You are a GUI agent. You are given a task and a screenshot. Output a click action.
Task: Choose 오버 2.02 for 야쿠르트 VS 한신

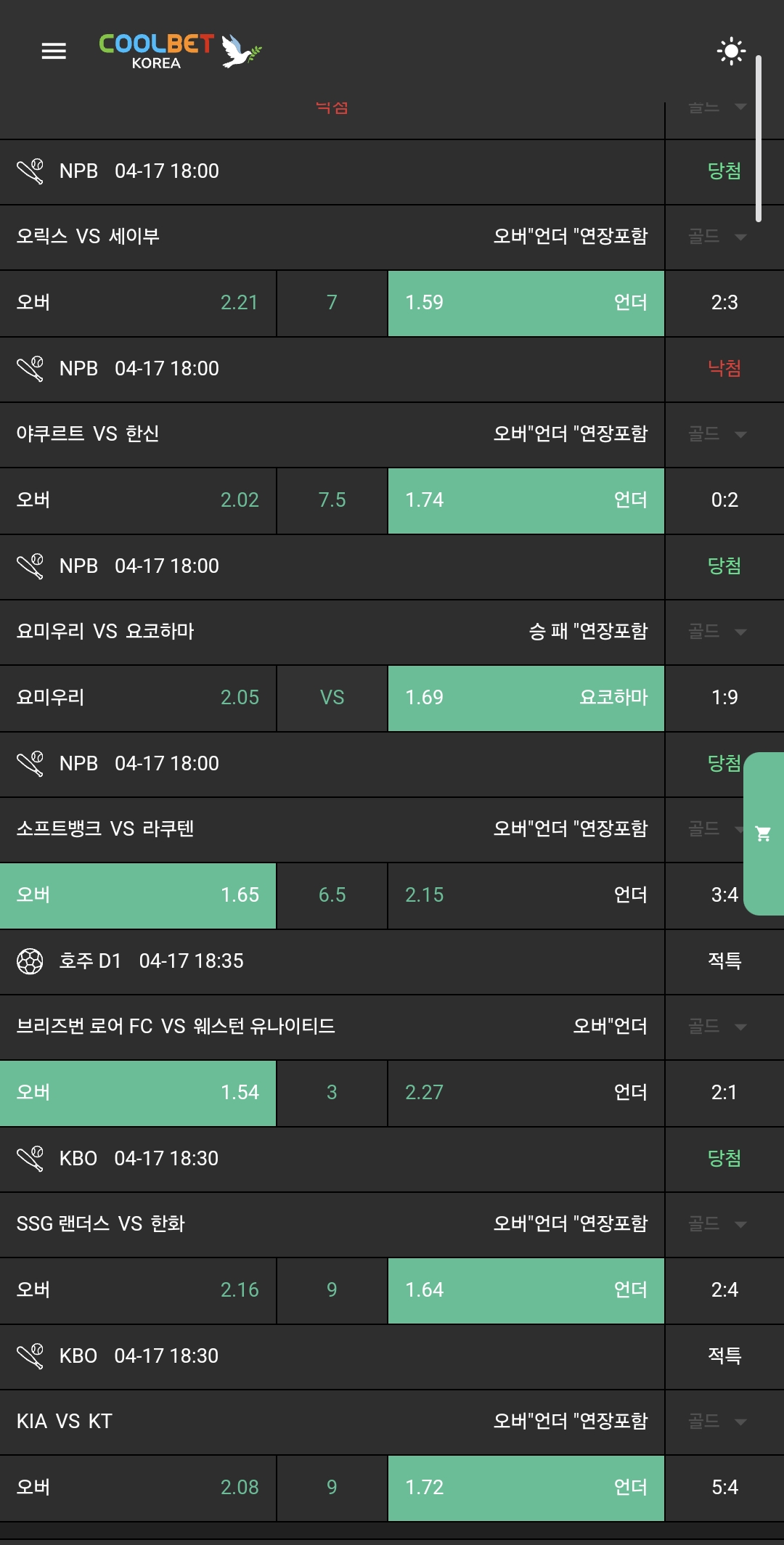(138, 501)
